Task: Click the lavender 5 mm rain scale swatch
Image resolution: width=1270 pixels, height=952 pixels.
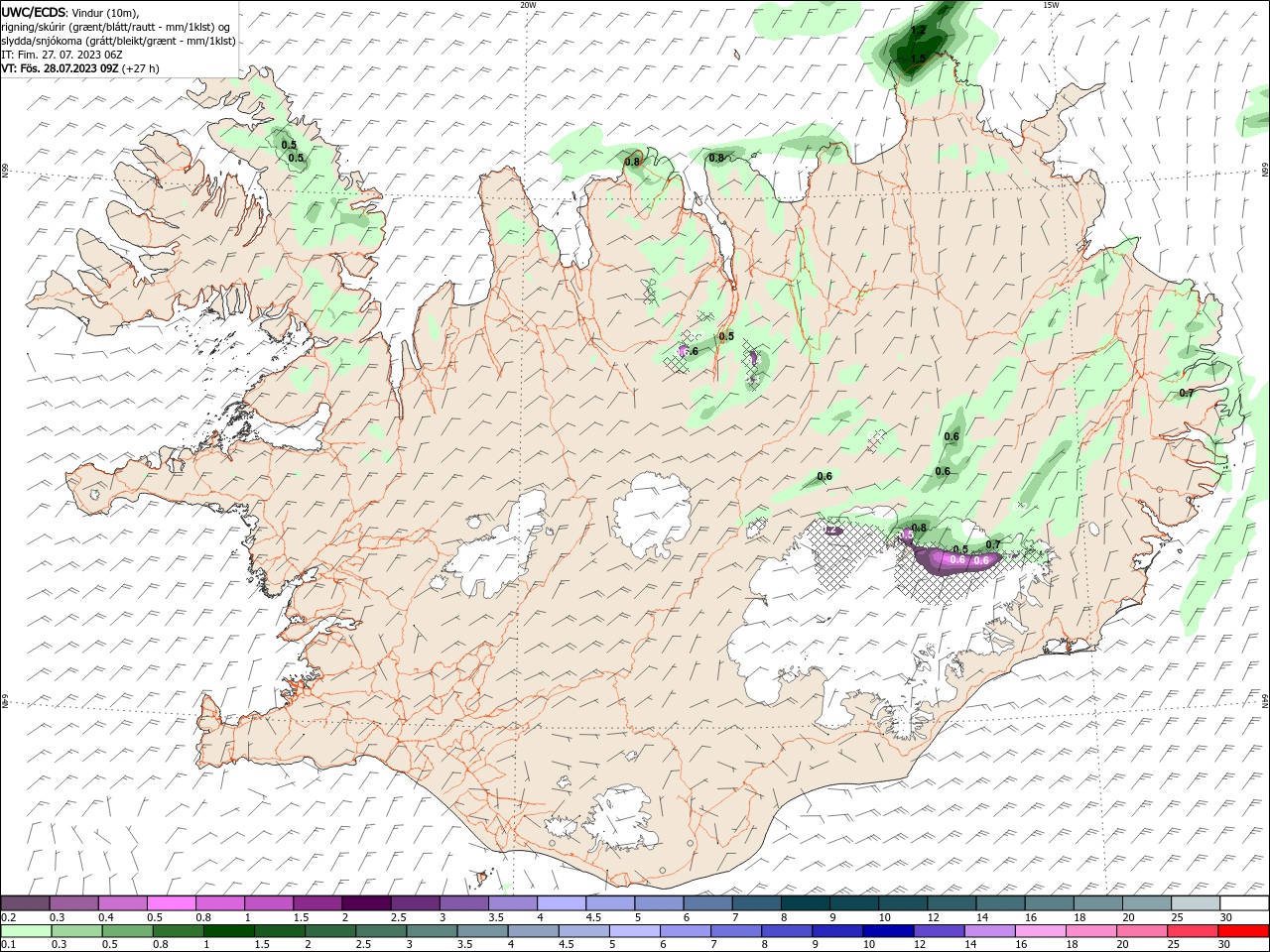Action: [635, 931]
